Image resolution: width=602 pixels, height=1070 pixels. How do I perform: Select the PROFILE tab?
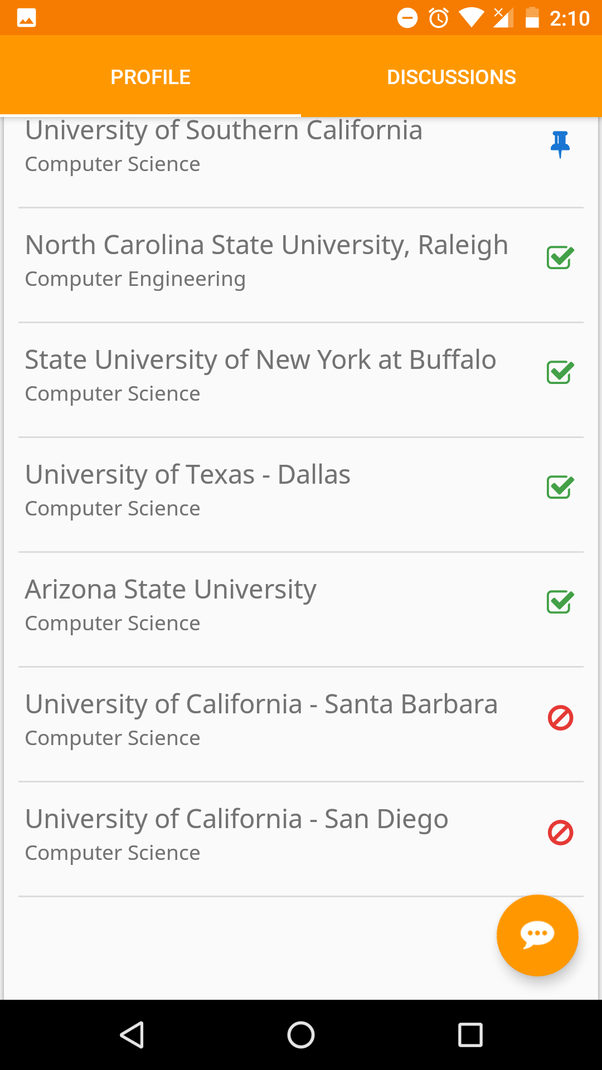tap(150, 76)
